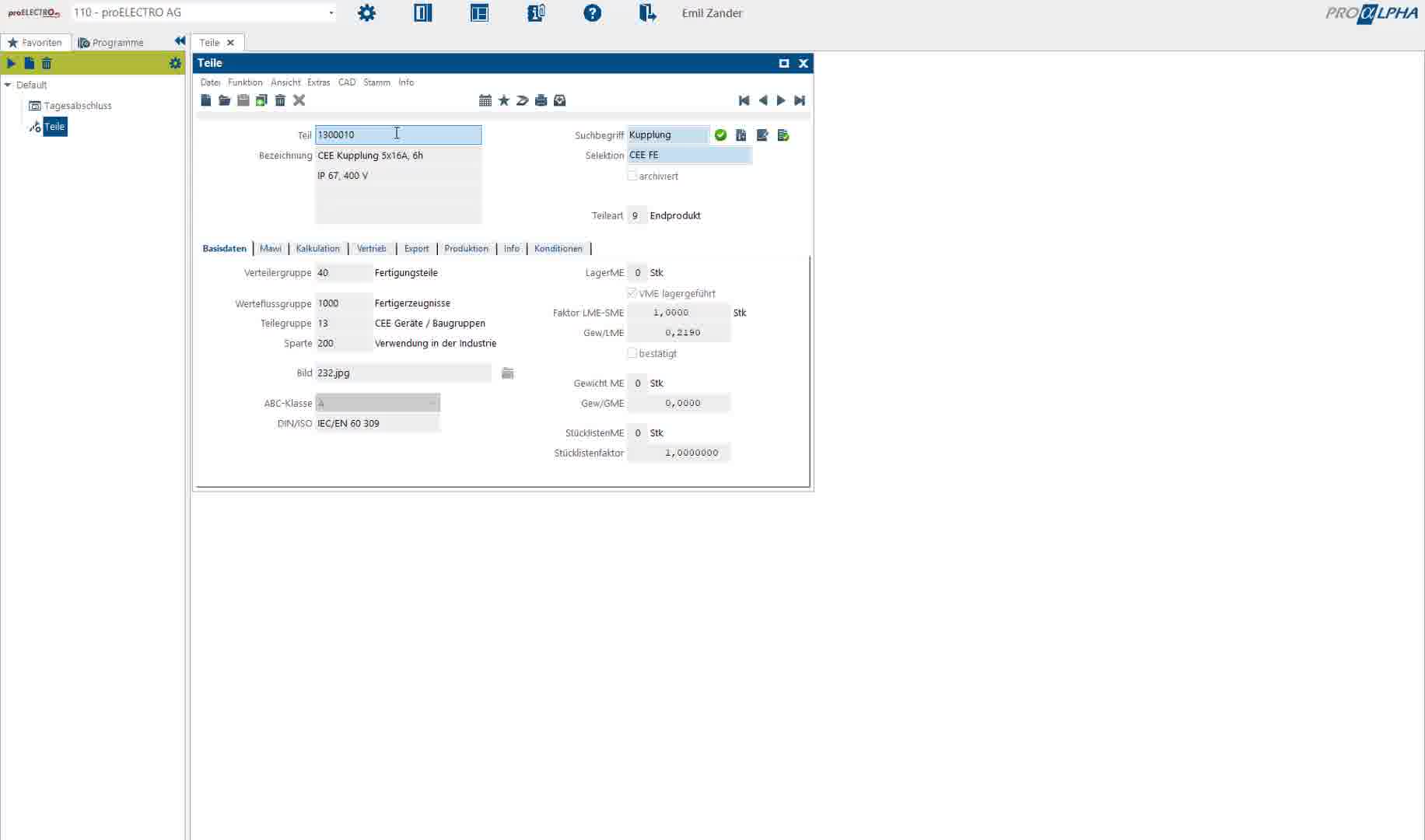The width and height of the screenshot is (1425, 840).
Task: Click the window arrangement layout icon
Action: tap(480, 13)
